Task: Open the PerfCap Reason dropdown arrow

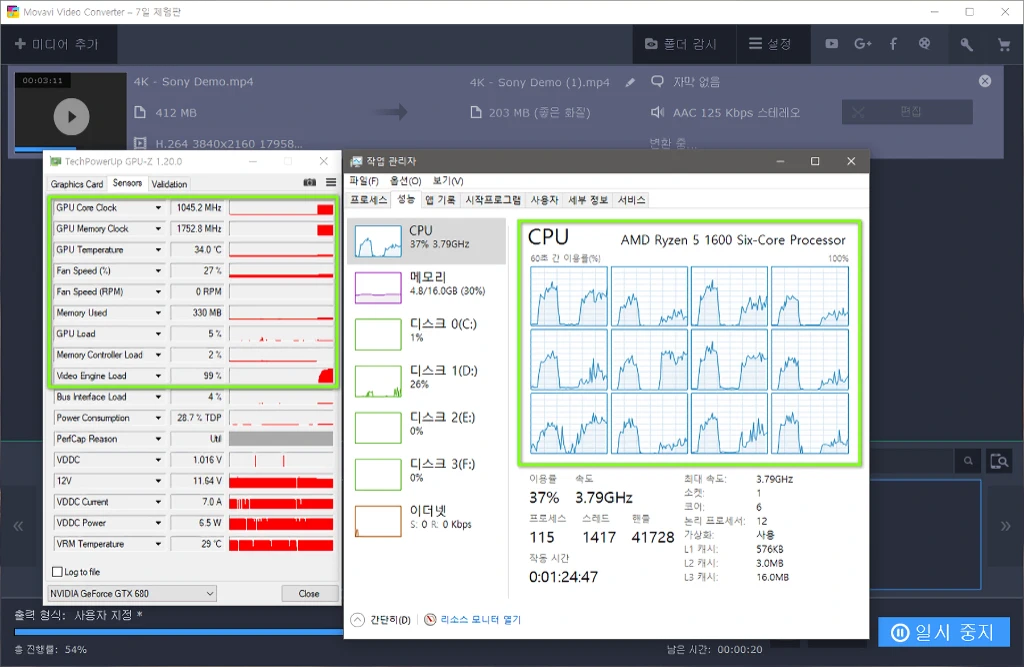Action: pyautogui.click(x=158, y=439)
